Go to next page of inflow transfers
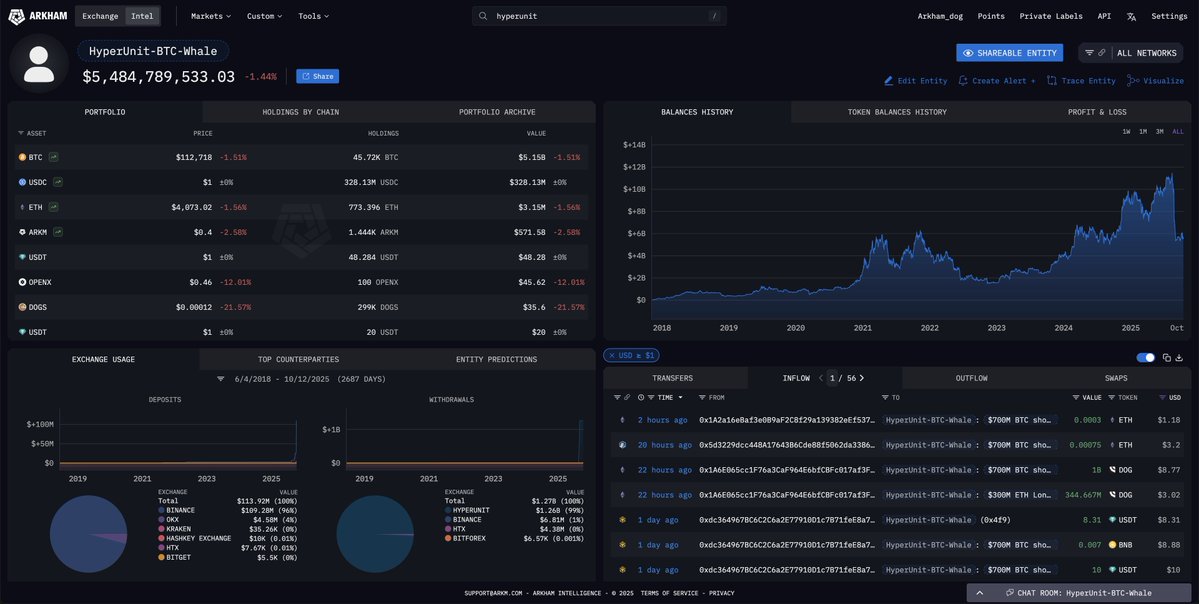 861,378
